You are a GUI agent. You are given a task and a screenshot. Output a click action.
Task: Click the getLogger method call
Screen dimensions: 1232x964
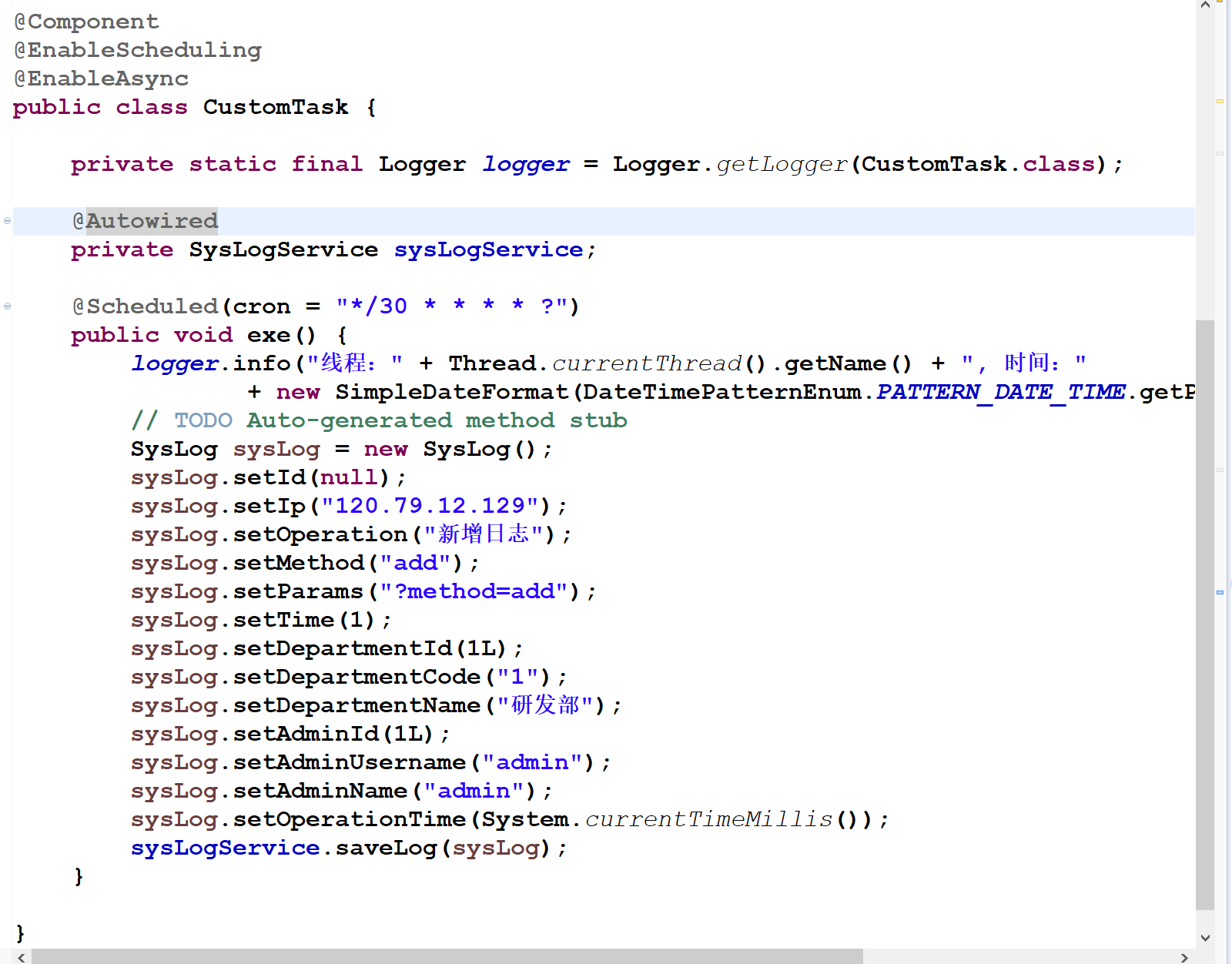coord(782,165)
